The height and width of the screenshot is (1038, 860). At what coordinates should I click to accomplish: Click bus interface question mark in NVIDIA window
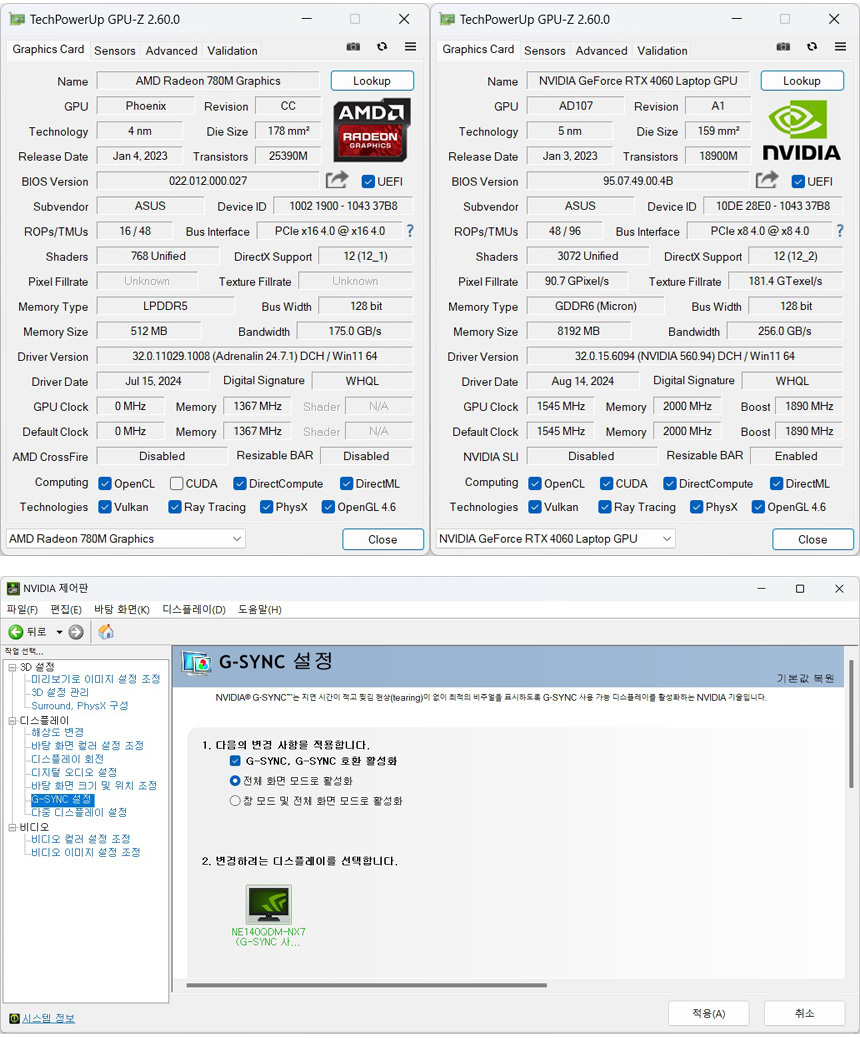pos(840,230)
